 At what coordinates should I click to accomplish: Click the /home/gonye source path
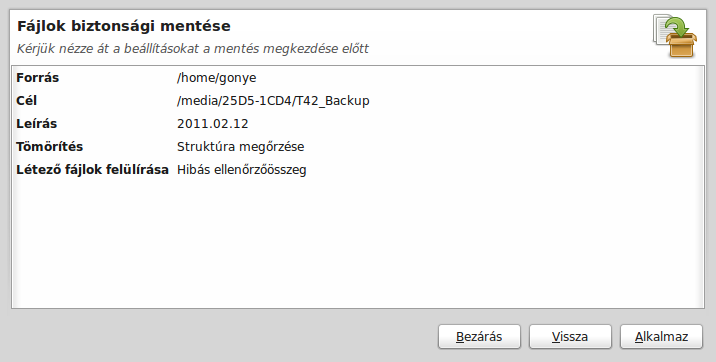216,78
